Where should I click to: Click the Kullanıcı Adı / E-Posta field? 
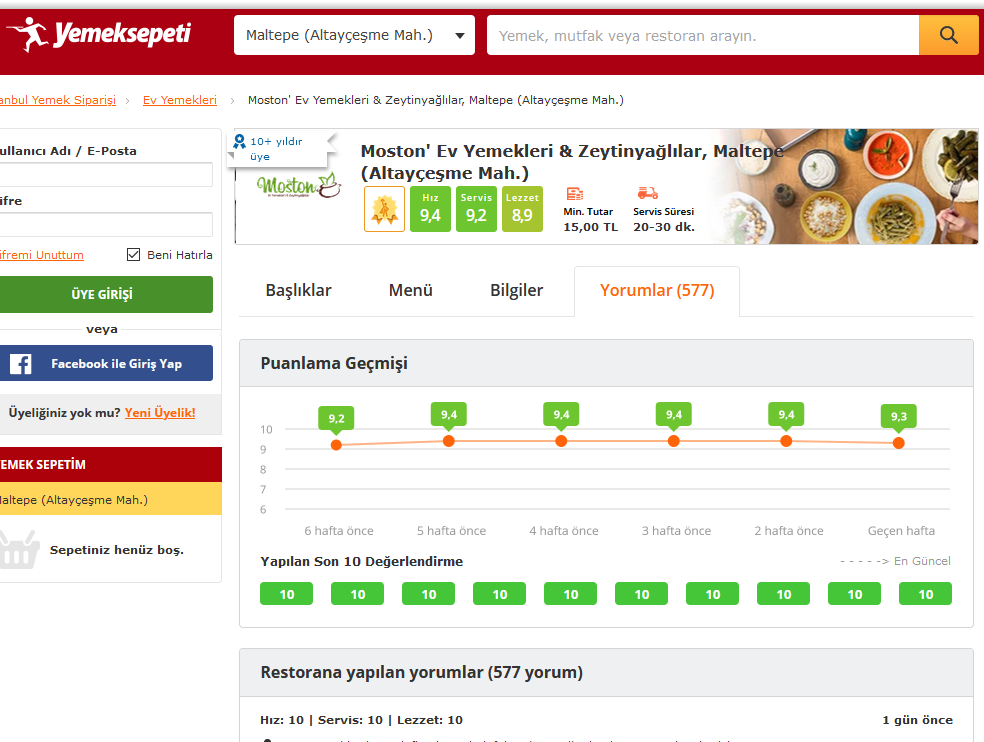[x=105, y=175]
